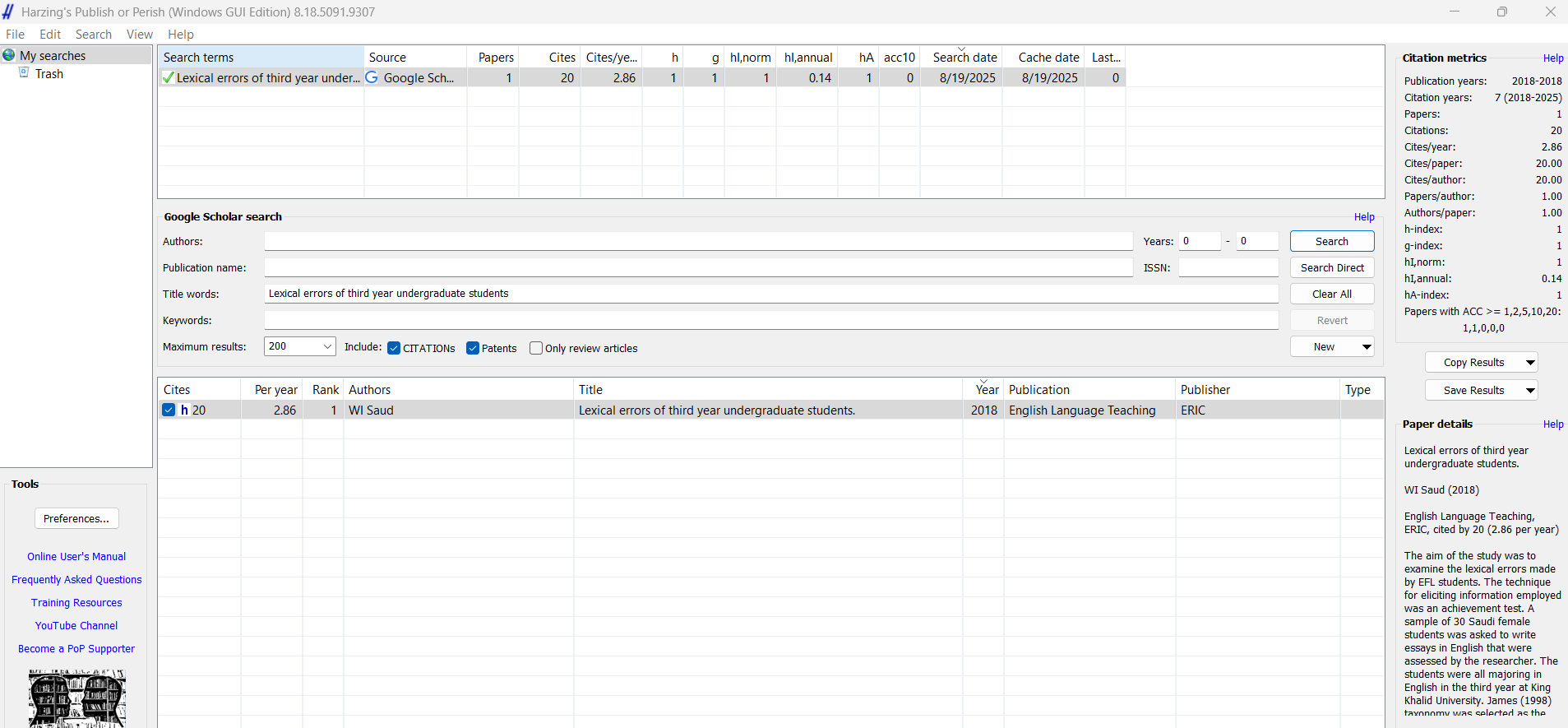Sort searches by Cache date column header
This screenshot has height=728, width=1568.
point(1044,57)
